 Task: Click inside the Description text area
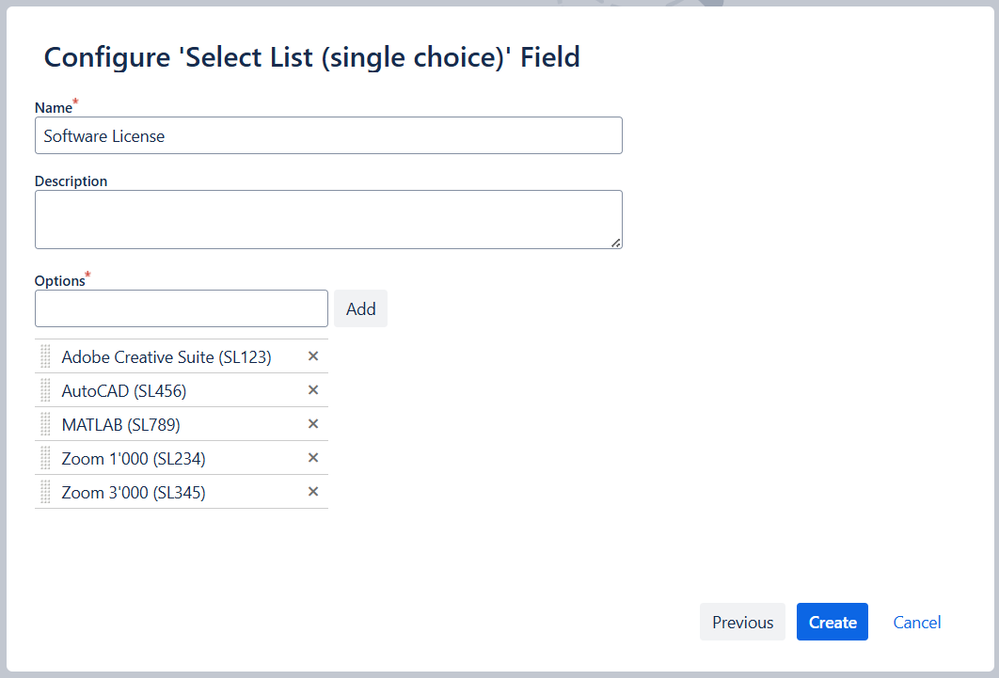(328, 219)
